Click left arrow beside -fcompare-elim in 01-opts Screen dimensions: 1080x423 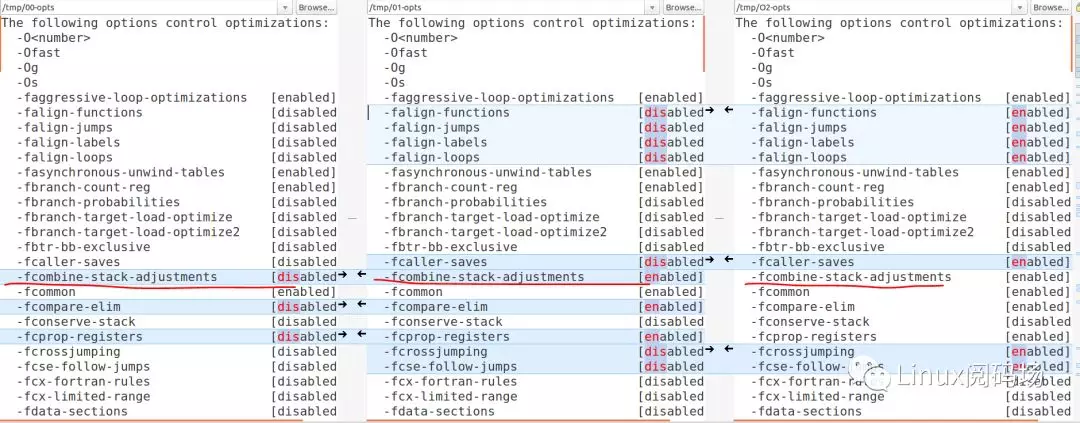[360, 307]
